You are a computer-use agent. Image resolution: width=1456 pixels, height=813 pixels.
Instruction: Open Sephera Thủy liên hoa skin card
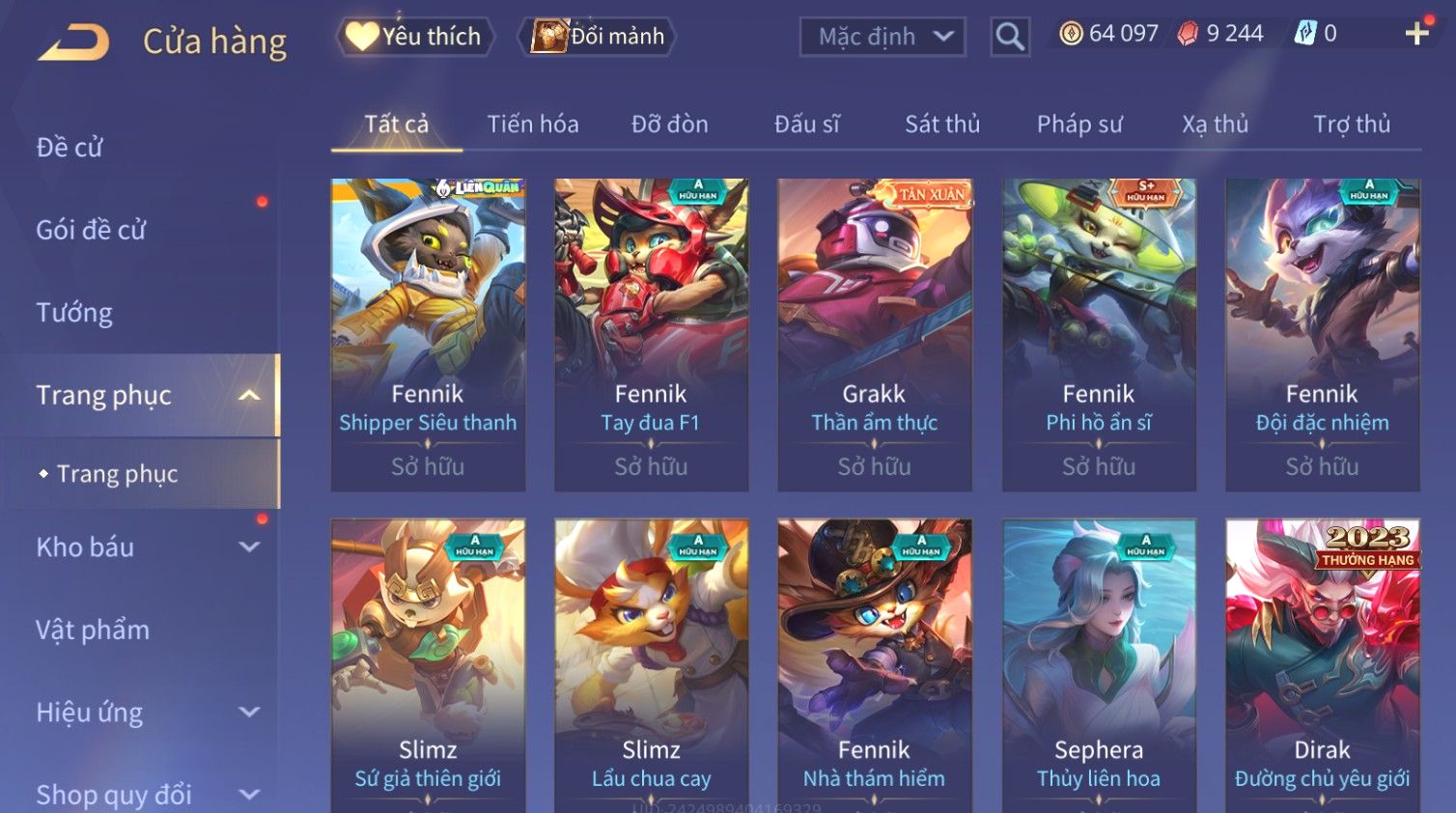pyautogui.click(x=1099, y=666)
